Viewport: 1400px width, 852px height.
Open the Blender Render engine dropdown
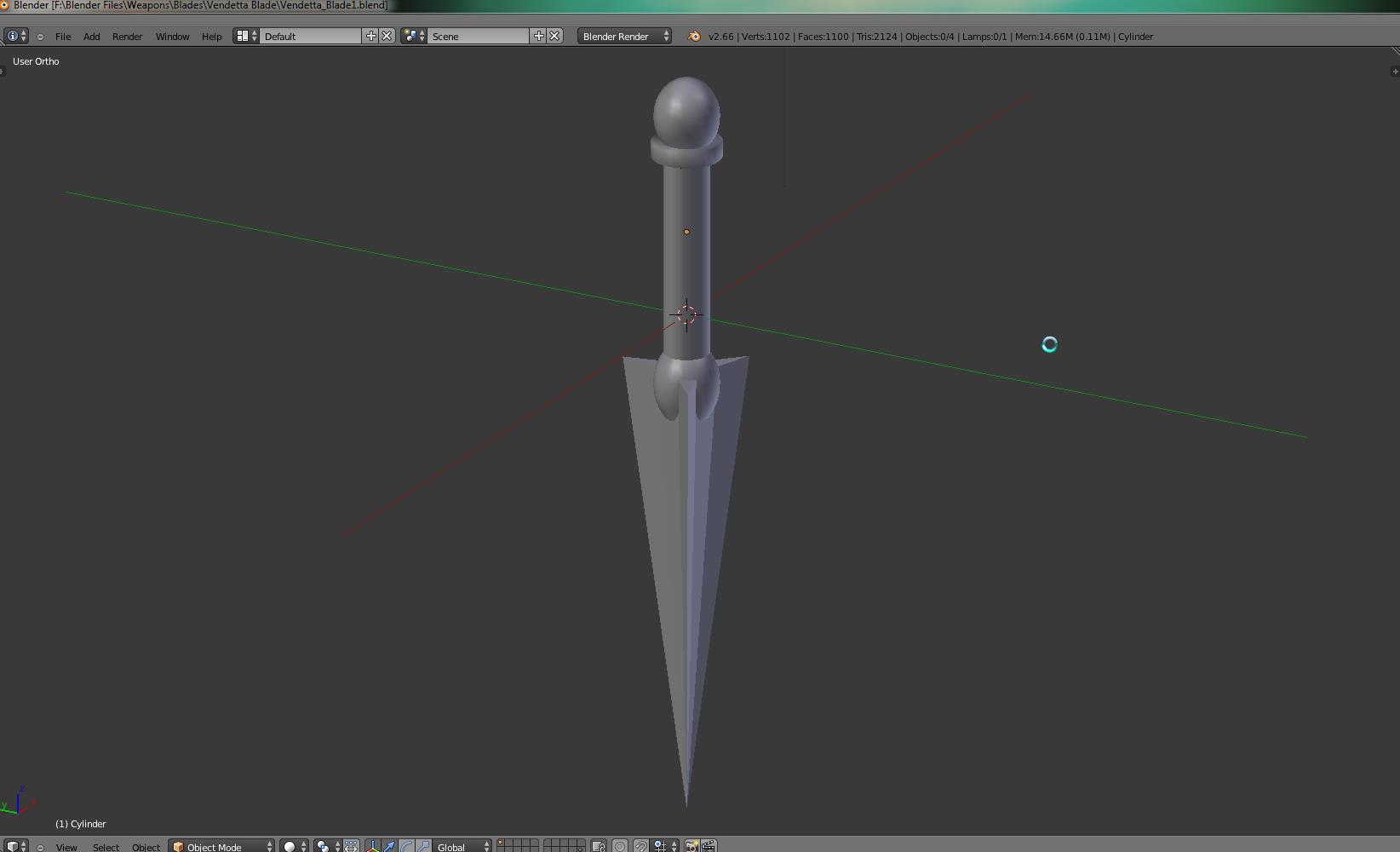[624, 36]
